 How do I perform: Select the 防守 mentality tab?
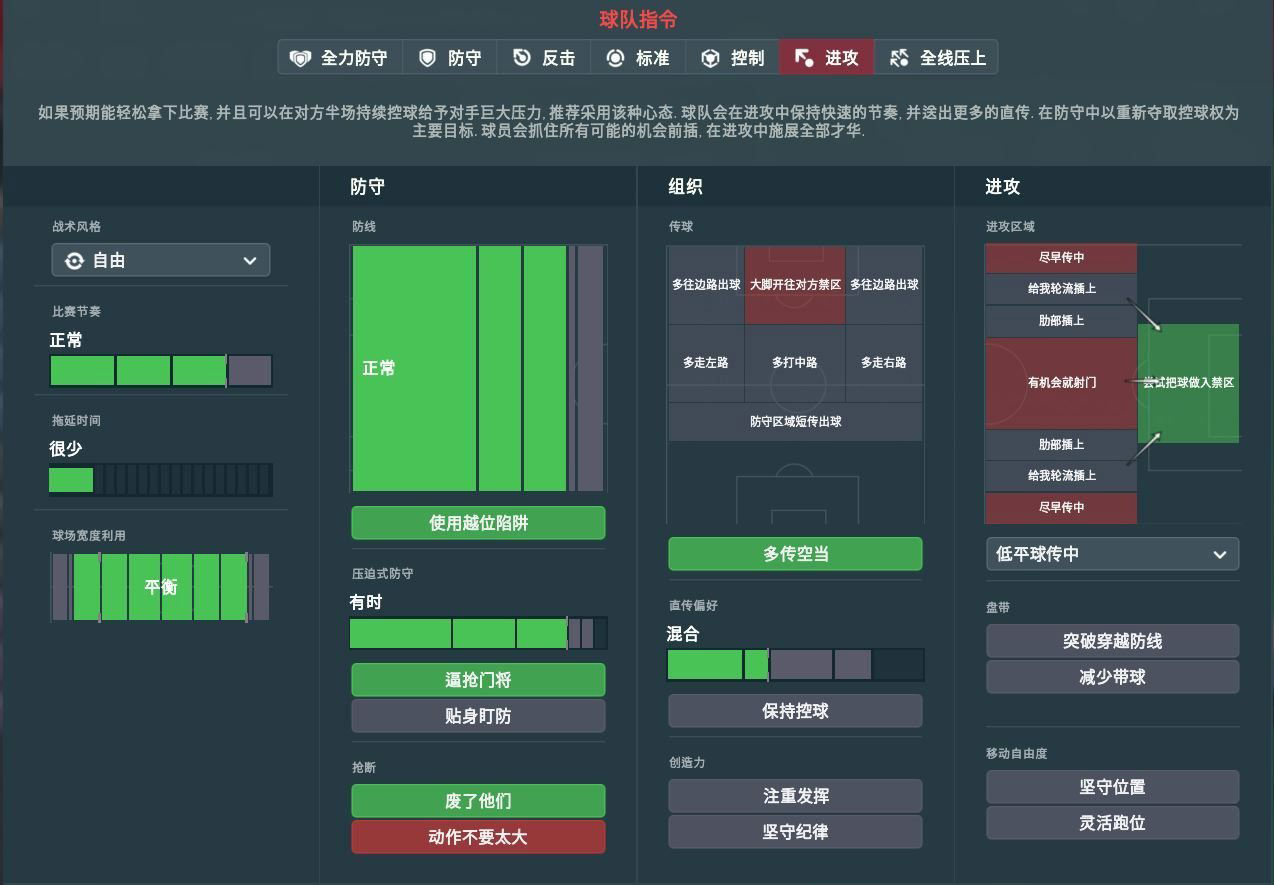point(450,58)
